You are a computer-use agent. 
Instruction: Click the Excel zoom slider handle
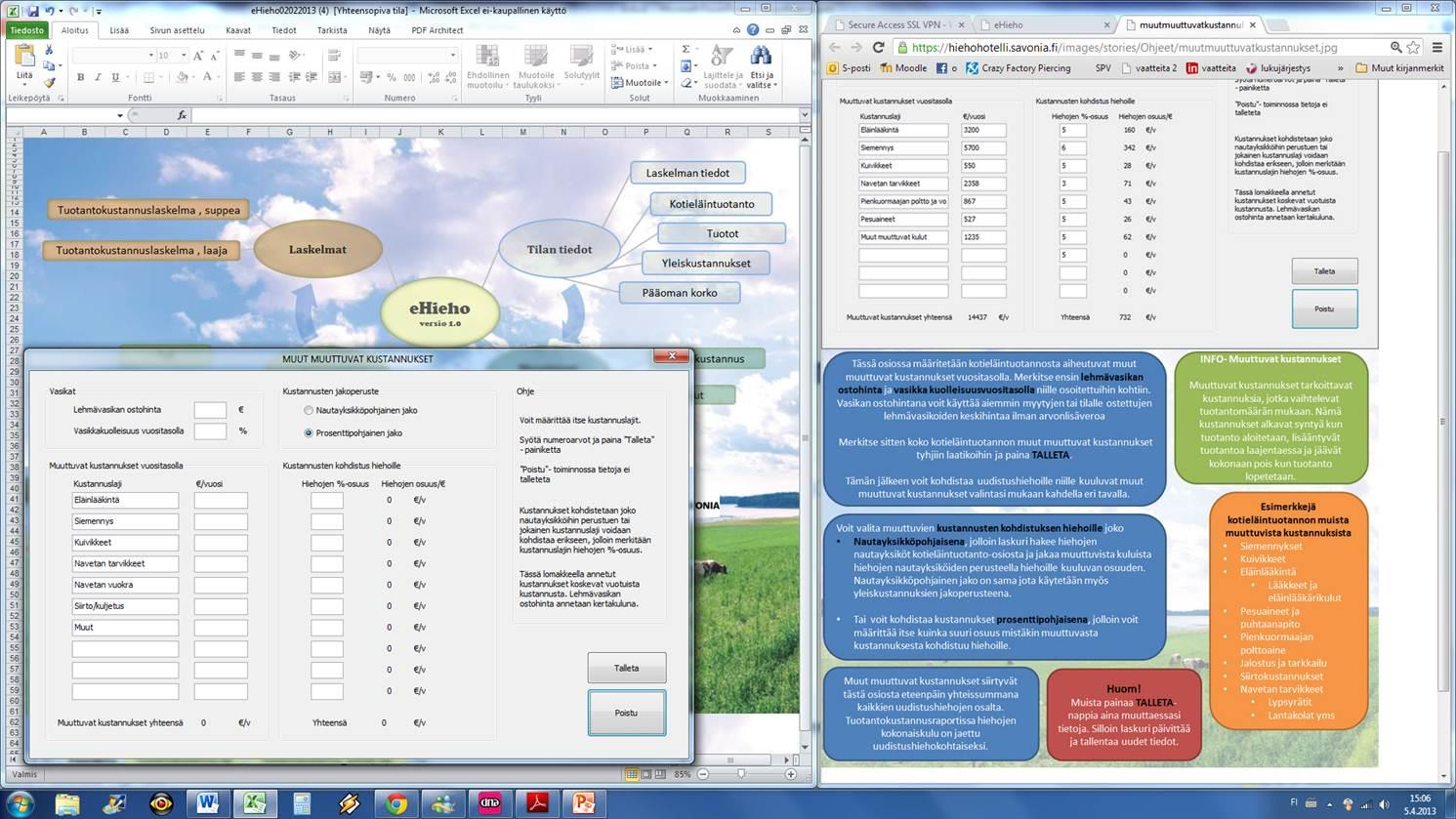741,774
